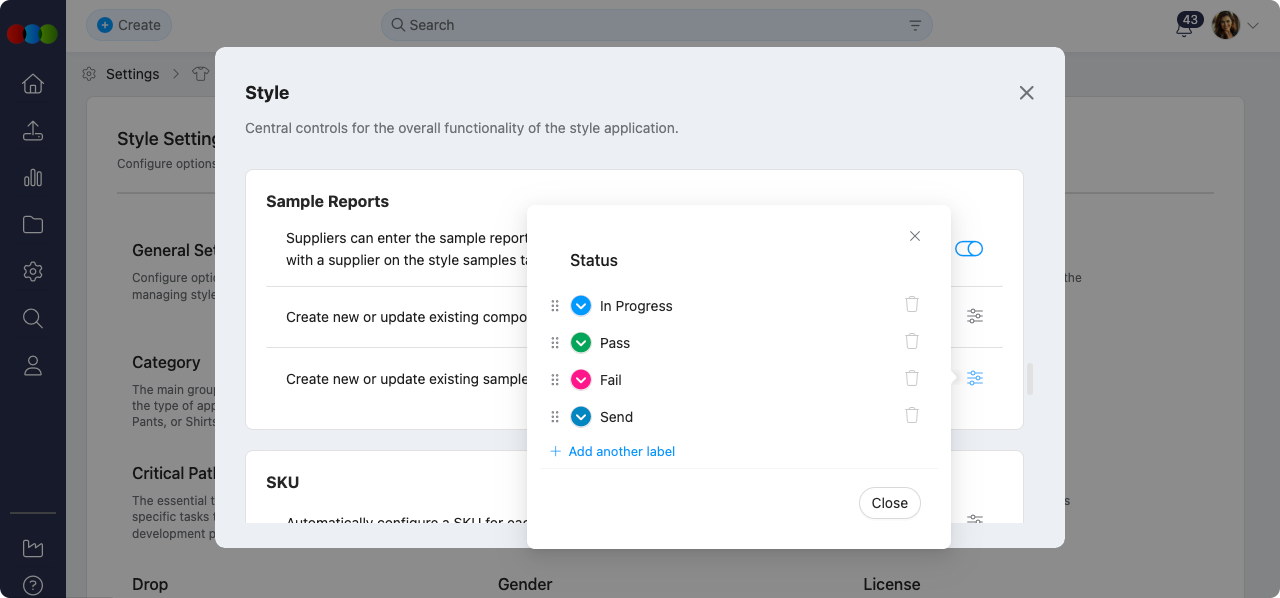Image resolution: width=1280 pixels, height=598 pixels.
Task: Click the notifications bell showing 43
Action: (x=1184, y=25)
